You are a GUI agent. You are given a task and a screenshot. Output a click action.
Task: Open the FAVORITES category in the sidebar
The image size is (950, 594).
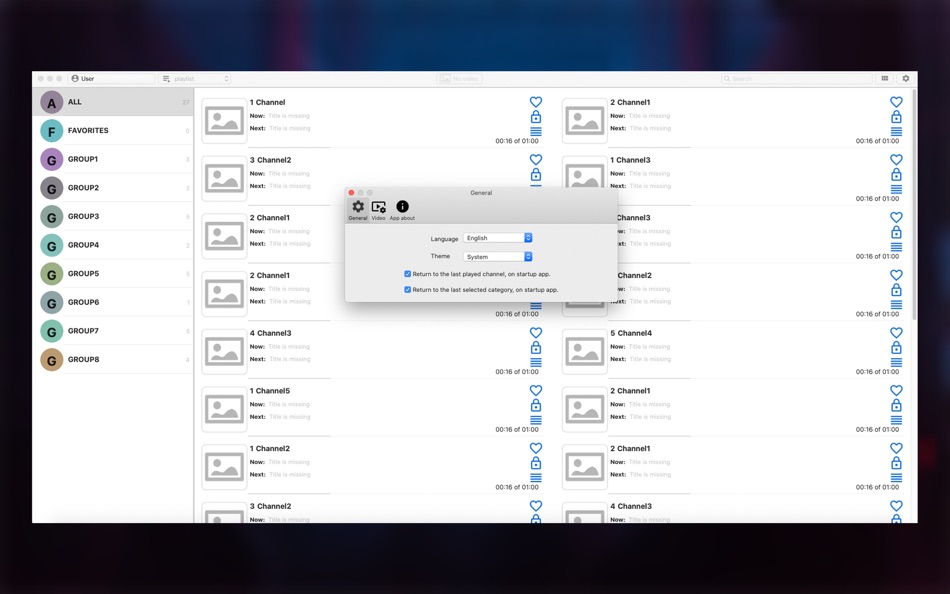[90, 130]
